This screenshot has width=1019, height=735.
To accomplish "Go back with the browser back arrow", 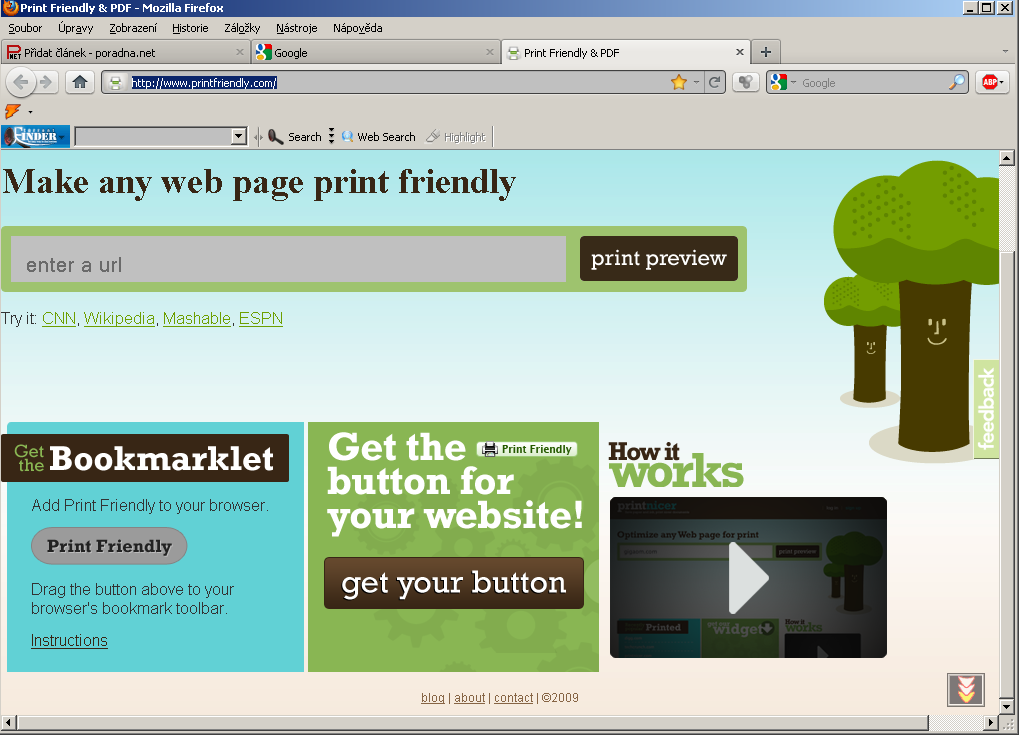I will tap(21, 83).
